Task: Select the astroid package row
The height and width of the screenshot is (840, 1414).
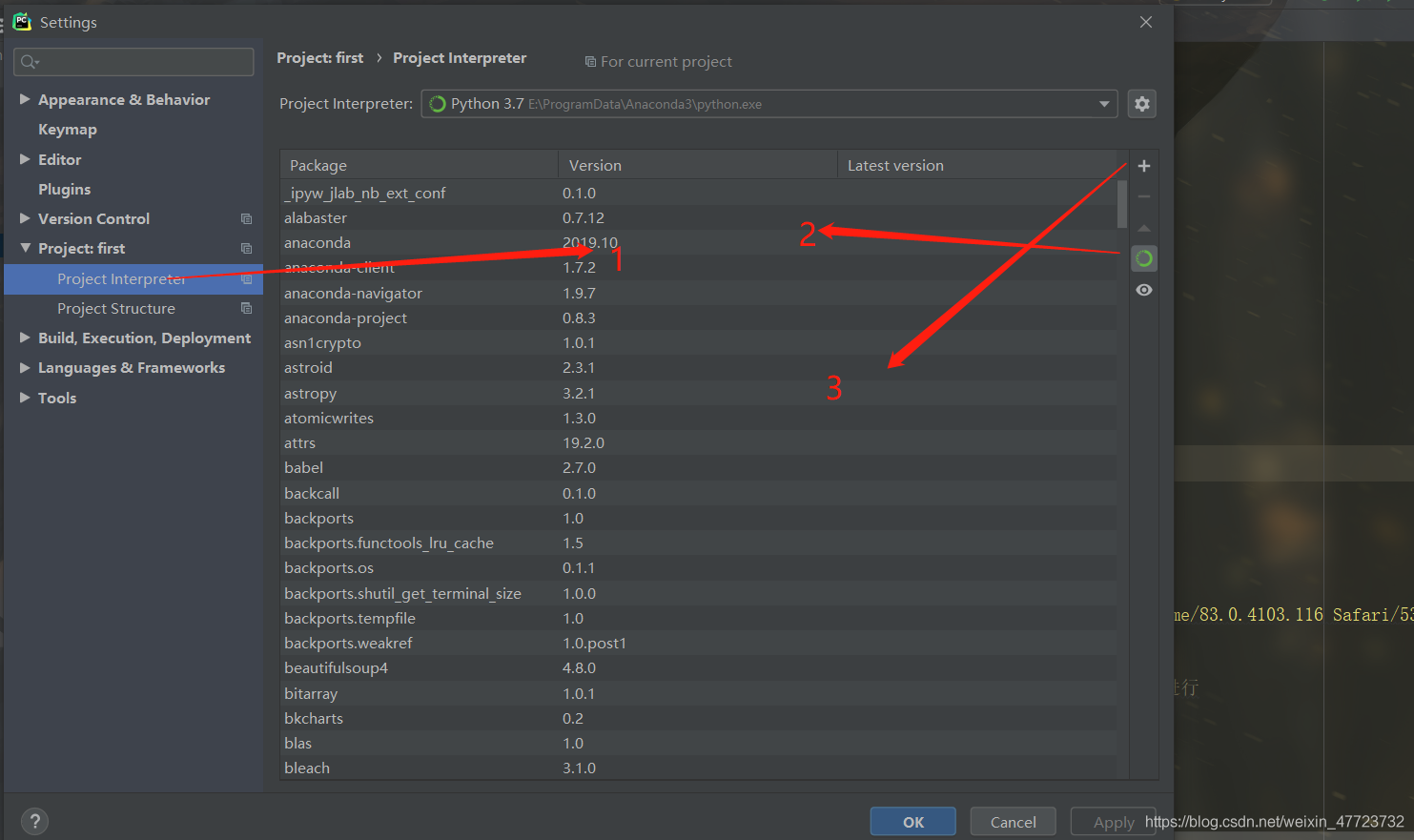Action: [699, 368]
